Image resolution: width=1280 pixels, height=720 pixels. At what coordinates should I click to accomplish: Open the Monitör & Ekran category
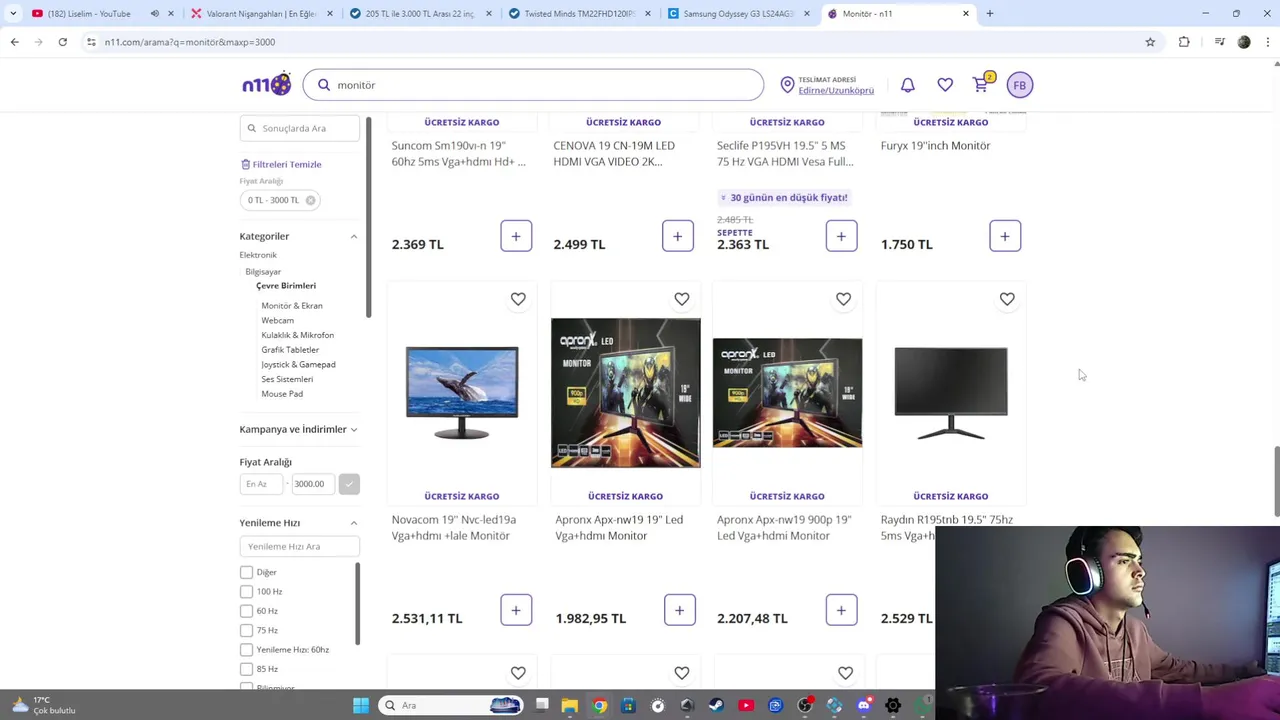(292, 306)
